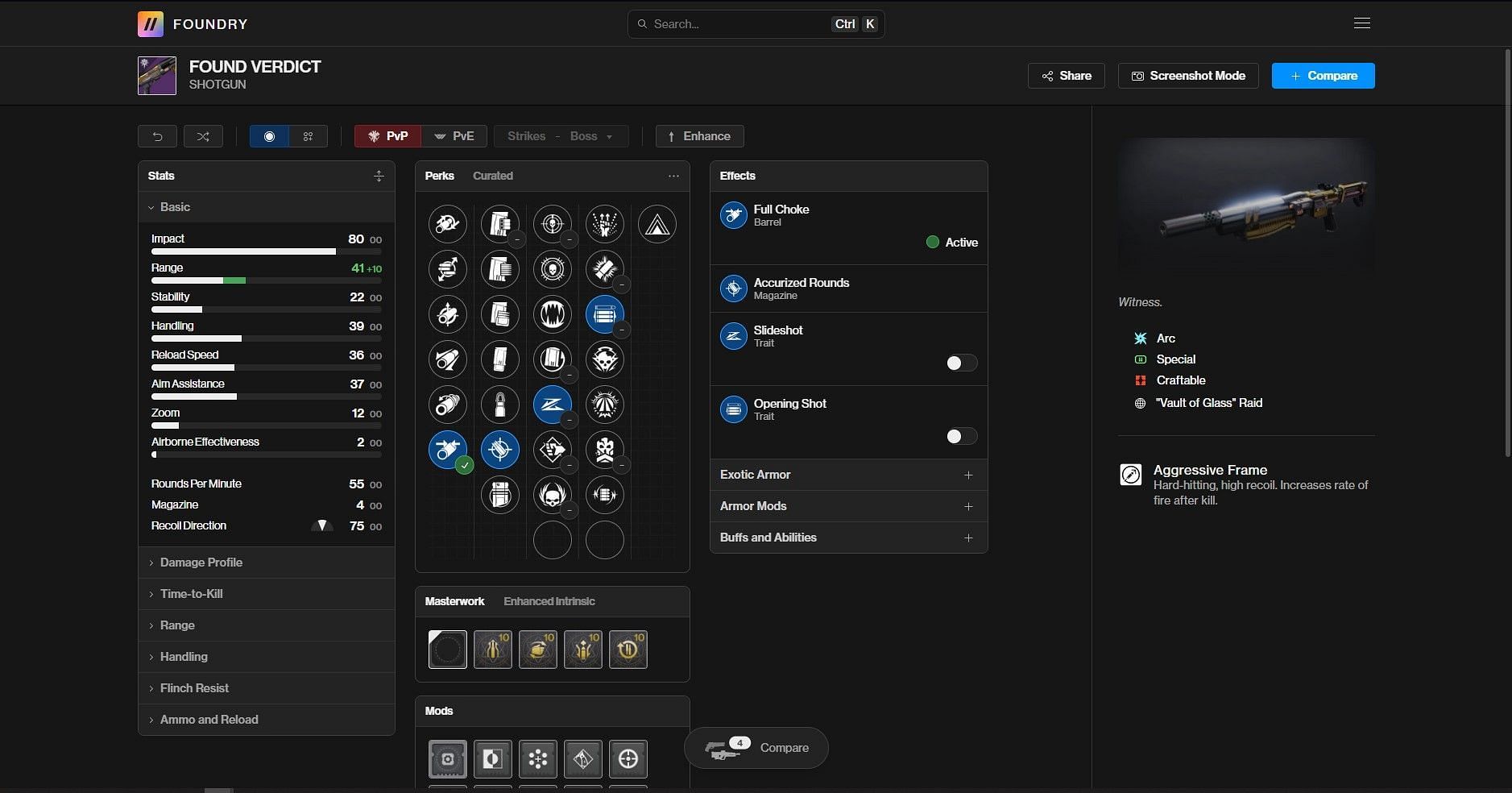Toggle the exploding shell trait perk

pos(604,269)
